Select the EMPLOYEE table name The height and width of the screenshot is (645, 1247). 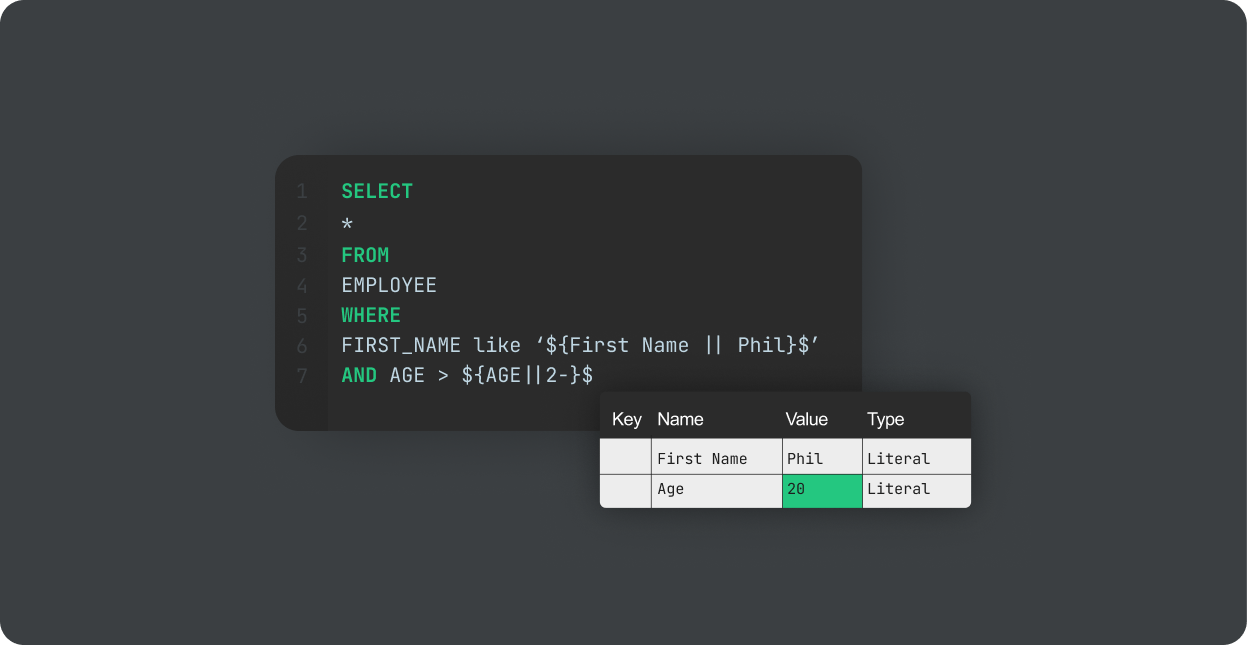389,285
